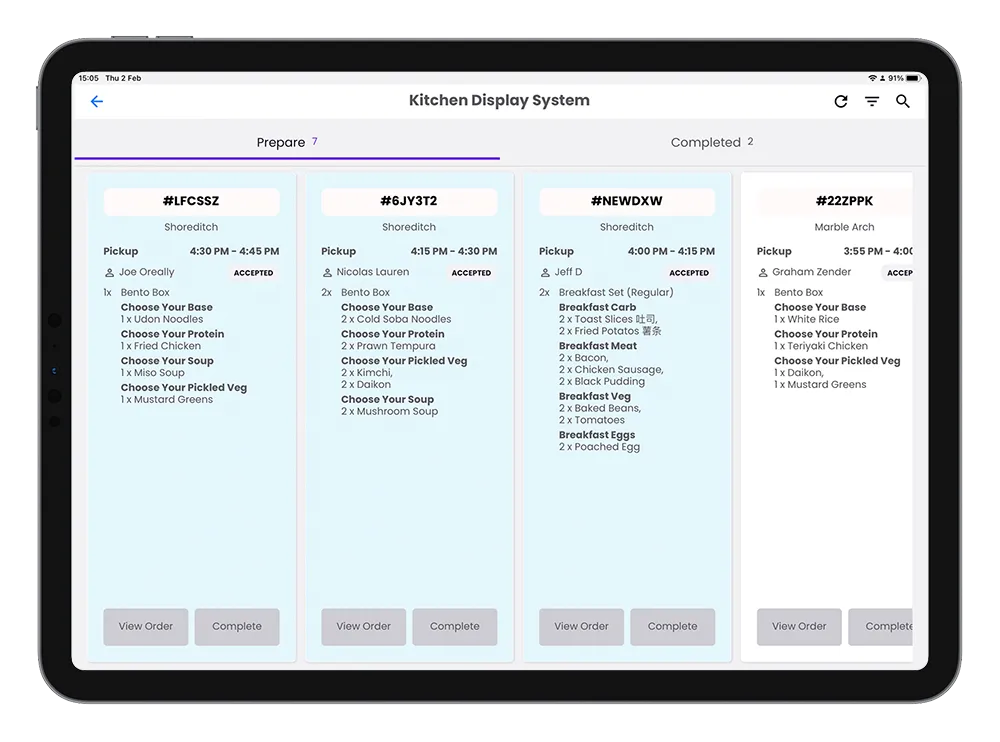Viewport: 1000px width, 742px height.
Task: View Order for #LFCSSZ
Action: pos(146,627)
